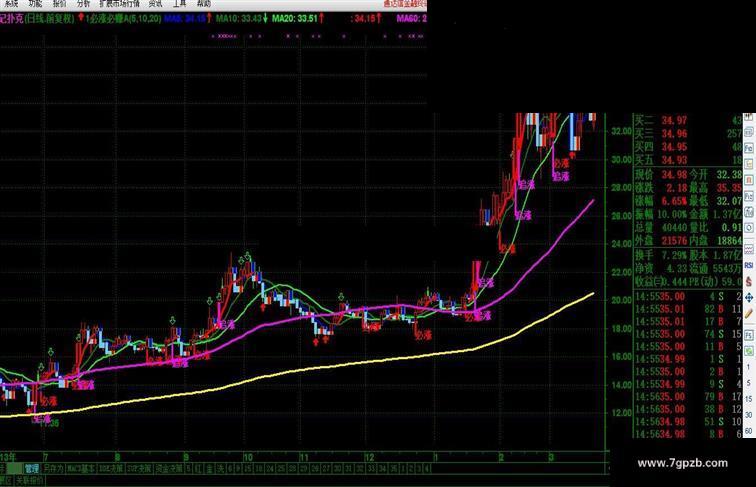The height and width of the screenshot is (487, 756).
Task: Click the month 10 time axis label
Action: pyautogui.click(x=248, y=457)
